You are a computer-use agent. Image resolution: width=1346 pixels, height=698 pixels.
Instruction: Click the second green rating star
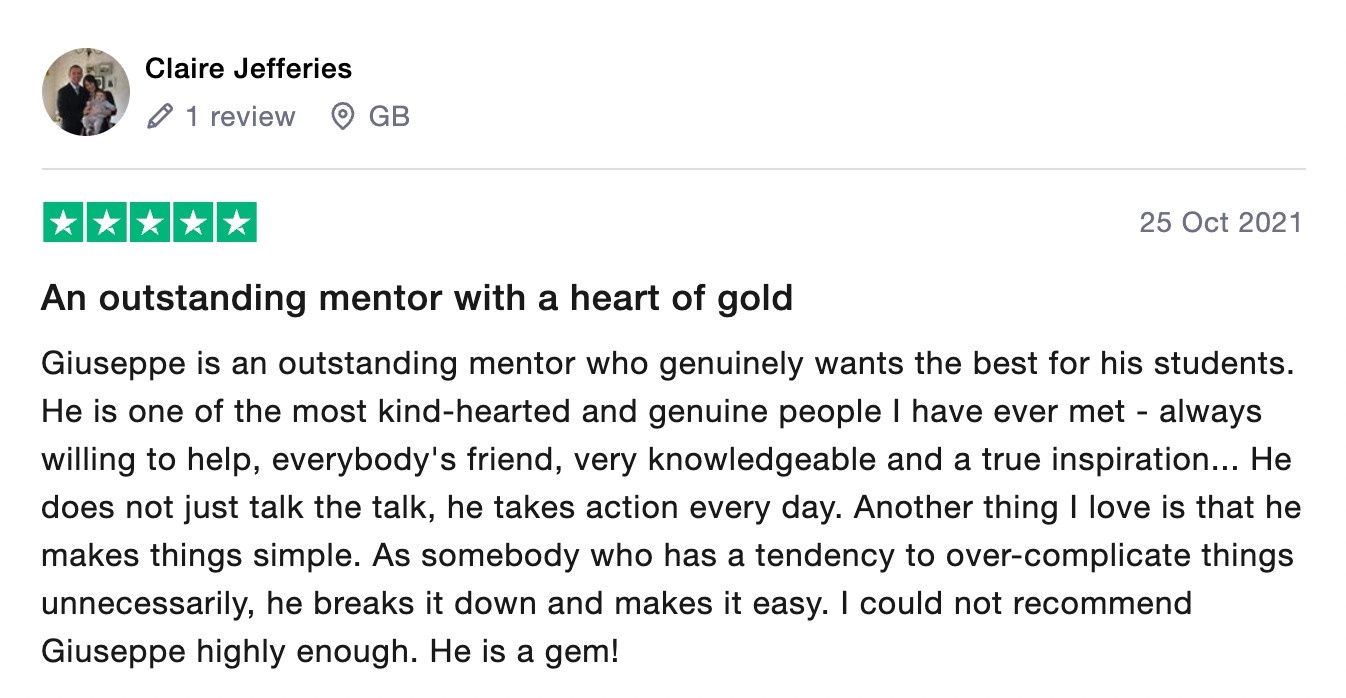(x=106, y=222)
